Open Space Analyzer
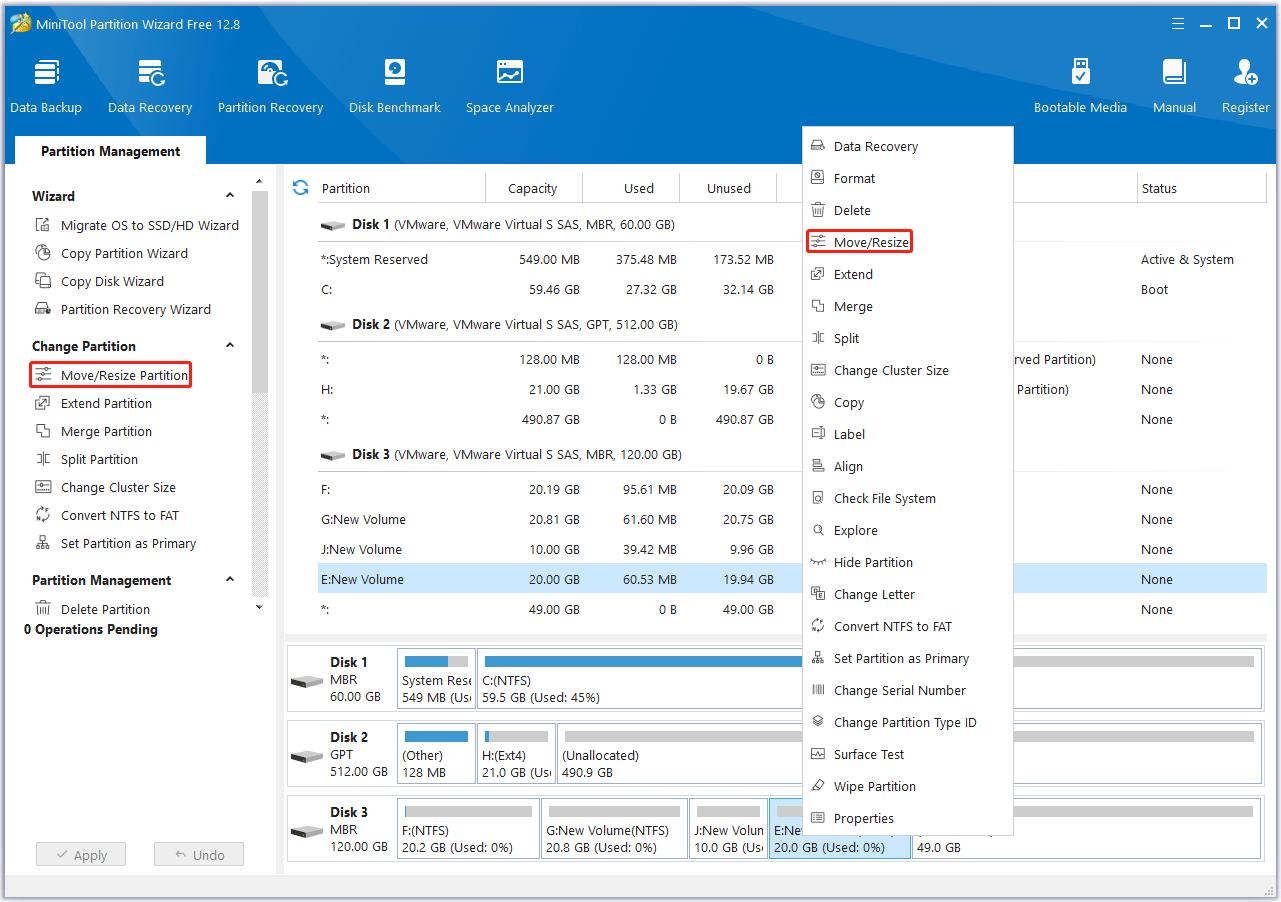The width and height of the screenshot is (1281, 902). coord(510,87)
